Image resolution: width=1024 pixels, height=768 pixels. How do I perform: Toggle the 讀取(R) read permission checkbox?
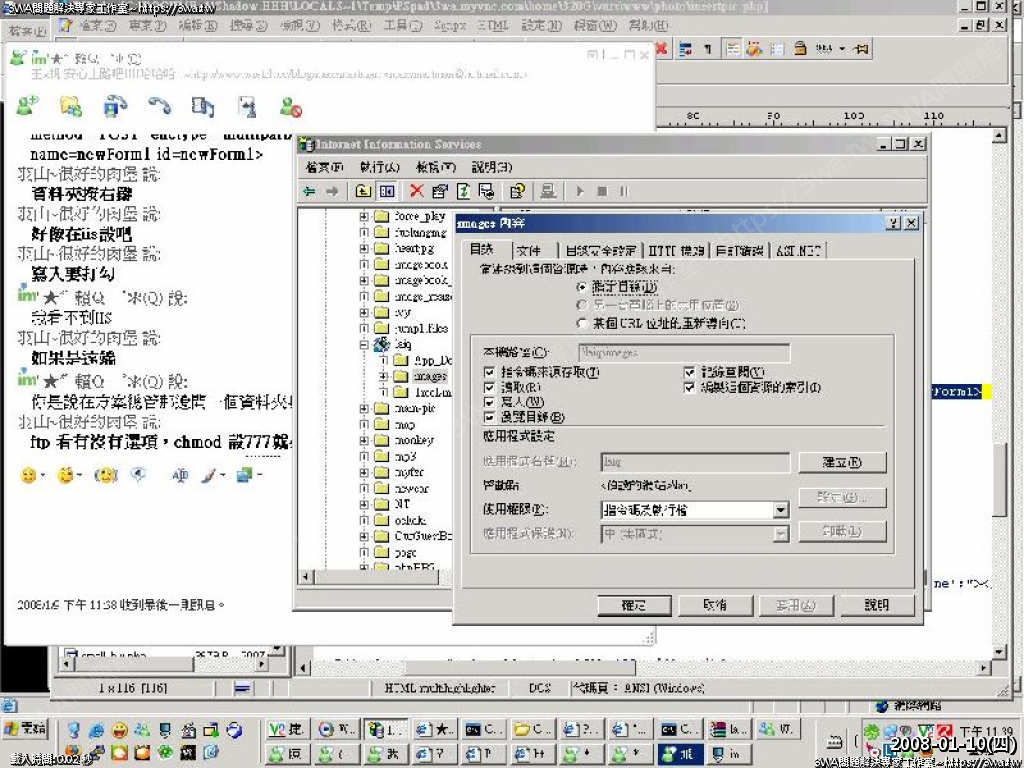point(490,387)
